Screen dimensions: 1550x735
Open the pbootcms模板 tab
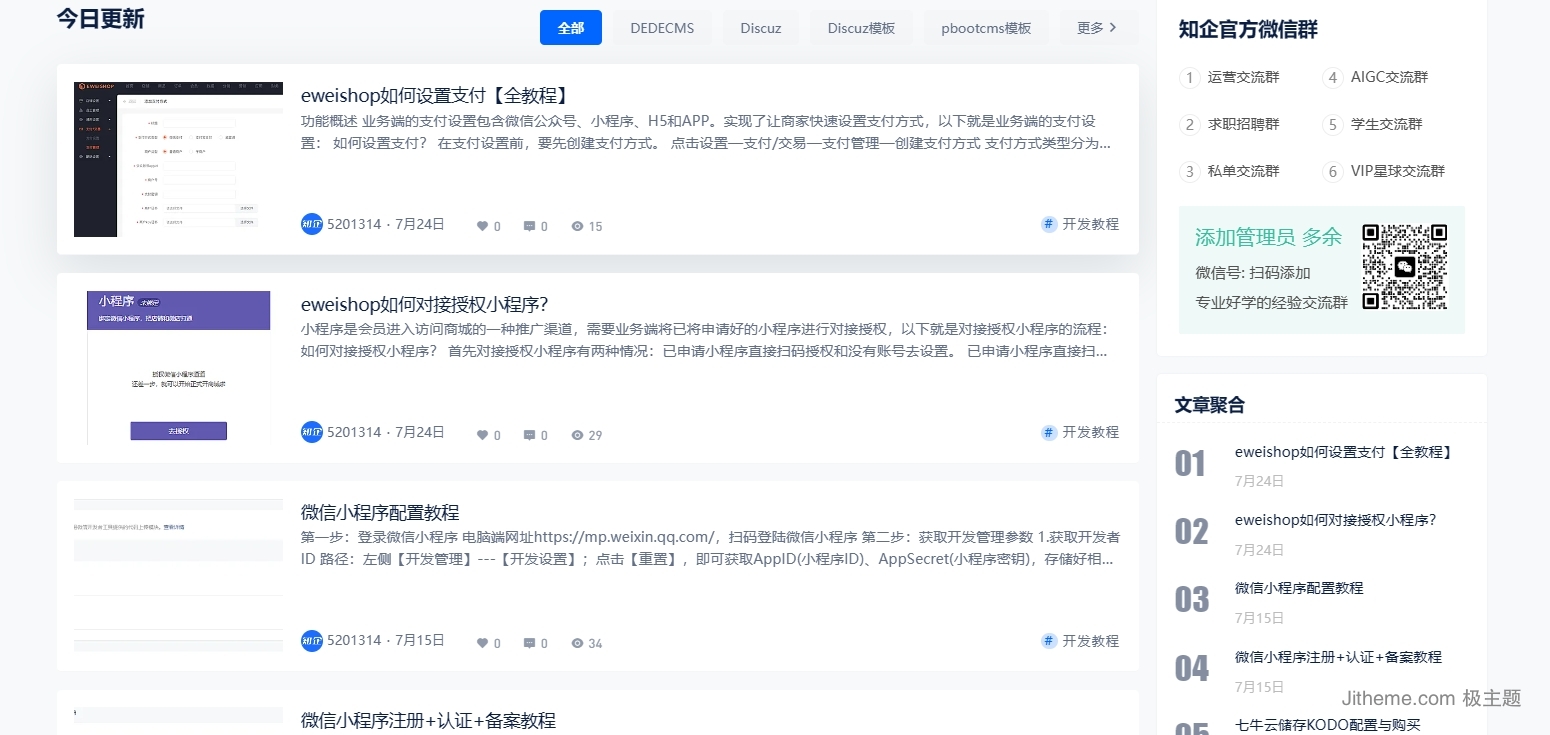(986, 28)
